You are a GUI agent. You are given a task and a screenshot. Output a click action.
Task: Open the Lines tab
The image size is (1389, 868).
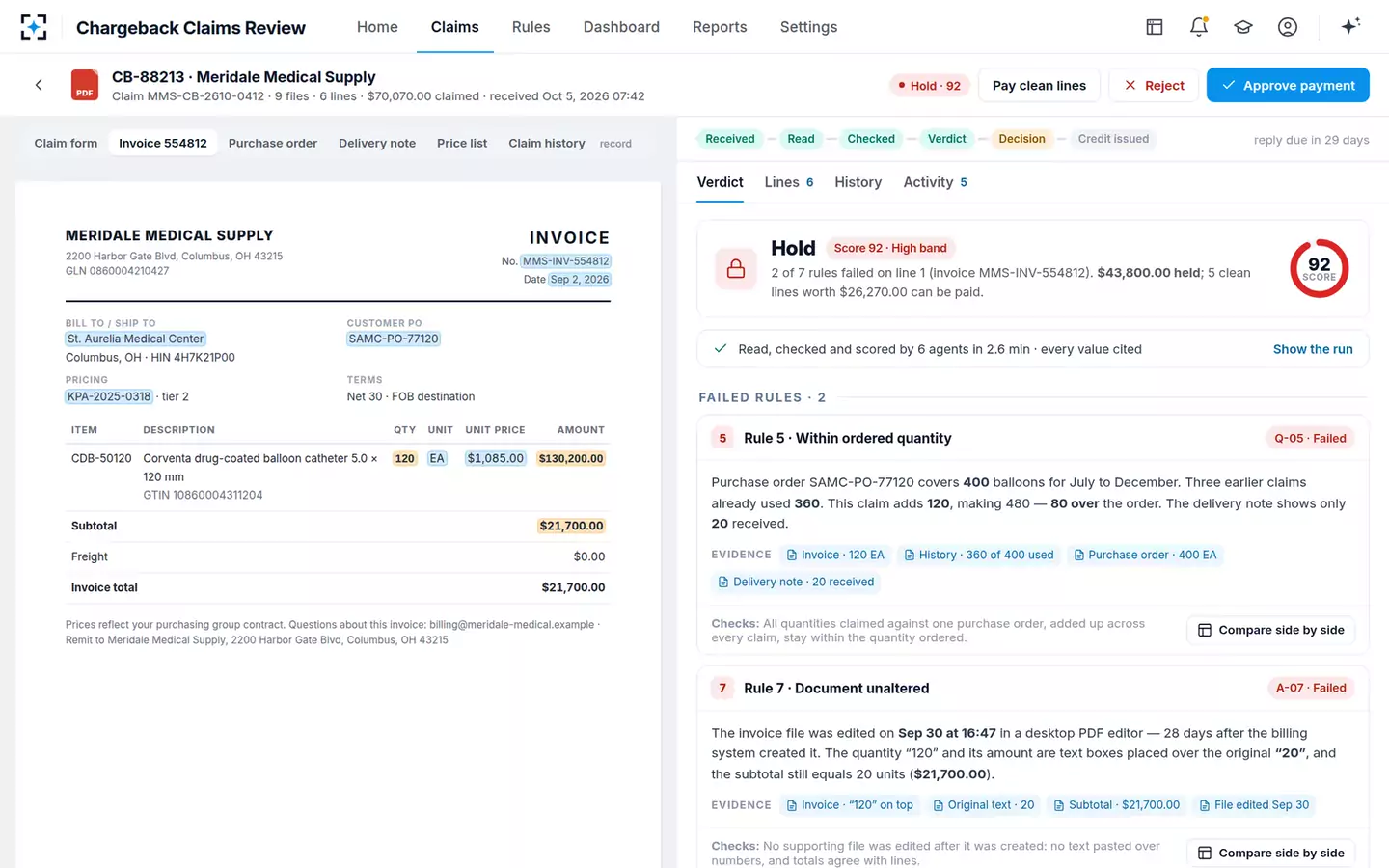tap(788, 182)
